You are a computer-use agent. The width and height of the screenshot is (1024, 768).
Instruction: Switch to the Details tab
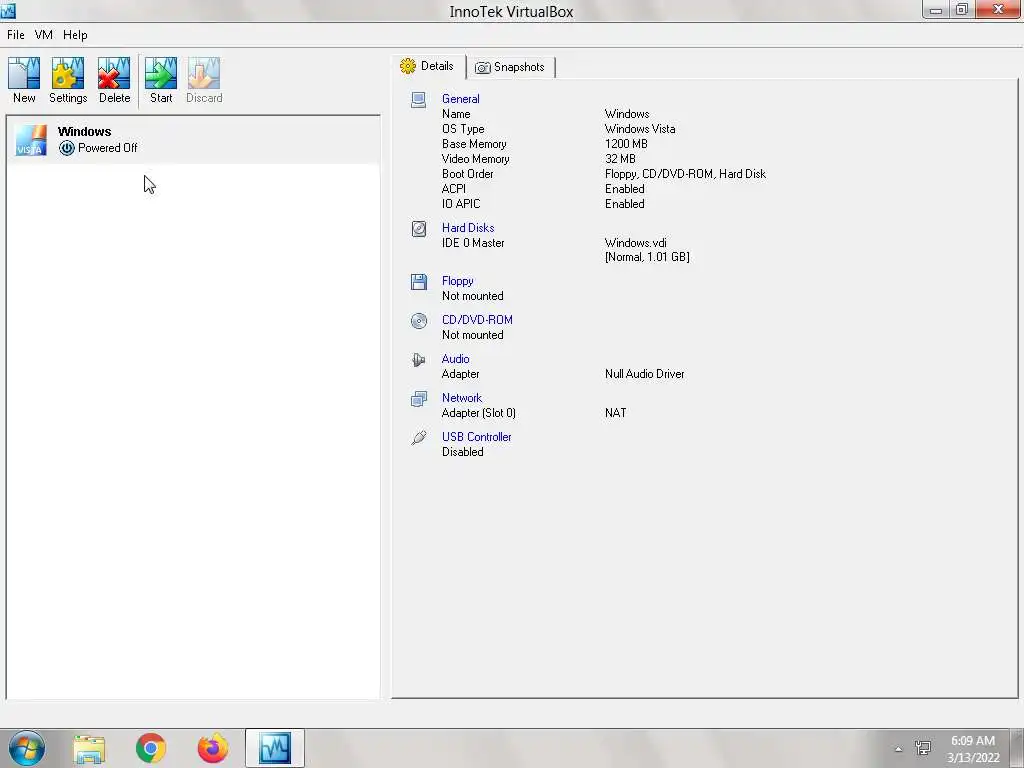[x=428, y=67]
